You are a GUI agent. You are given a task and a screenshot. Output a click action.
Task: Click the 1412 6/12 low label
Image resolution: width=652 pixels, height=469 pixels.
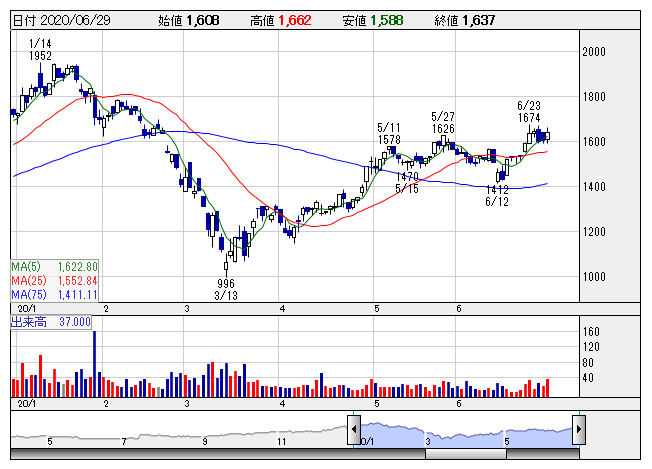coord(497,196)
